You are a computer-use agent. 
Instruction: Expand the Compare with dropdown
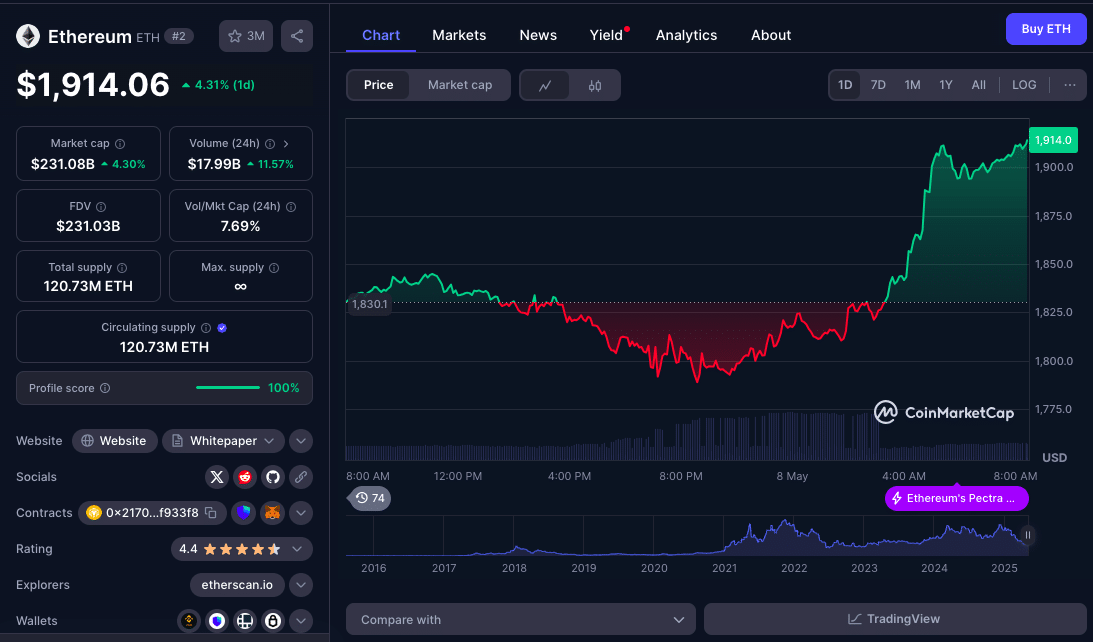[x=520, y=619]
